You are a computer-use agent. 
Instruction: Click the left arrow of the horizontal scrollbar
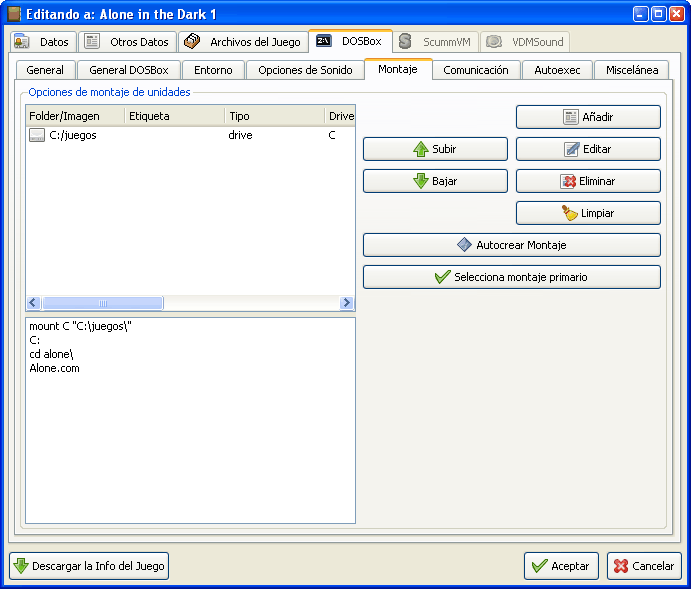tap(33, 303)
